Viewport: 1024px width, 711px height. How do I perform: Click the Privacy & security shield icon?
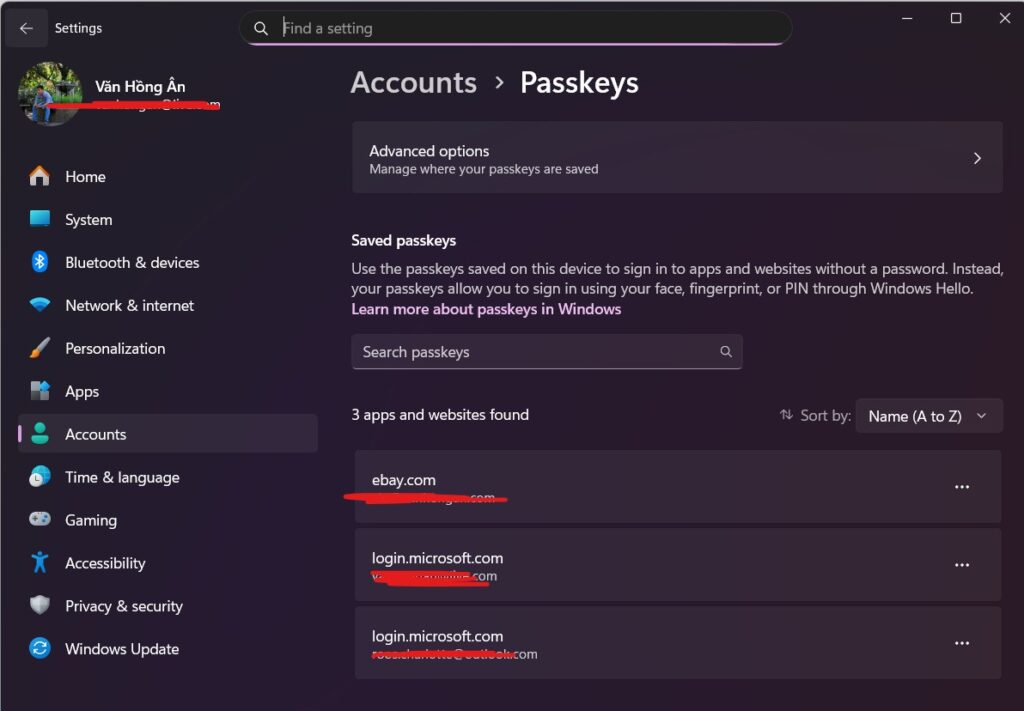coord(40,606)
